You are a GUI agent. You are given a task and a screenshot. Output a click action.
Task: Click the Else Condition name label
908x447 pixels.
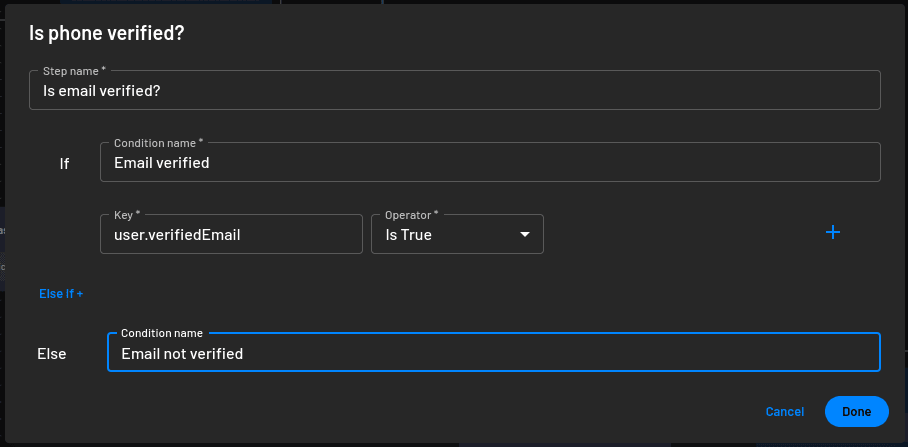[162, 333]
